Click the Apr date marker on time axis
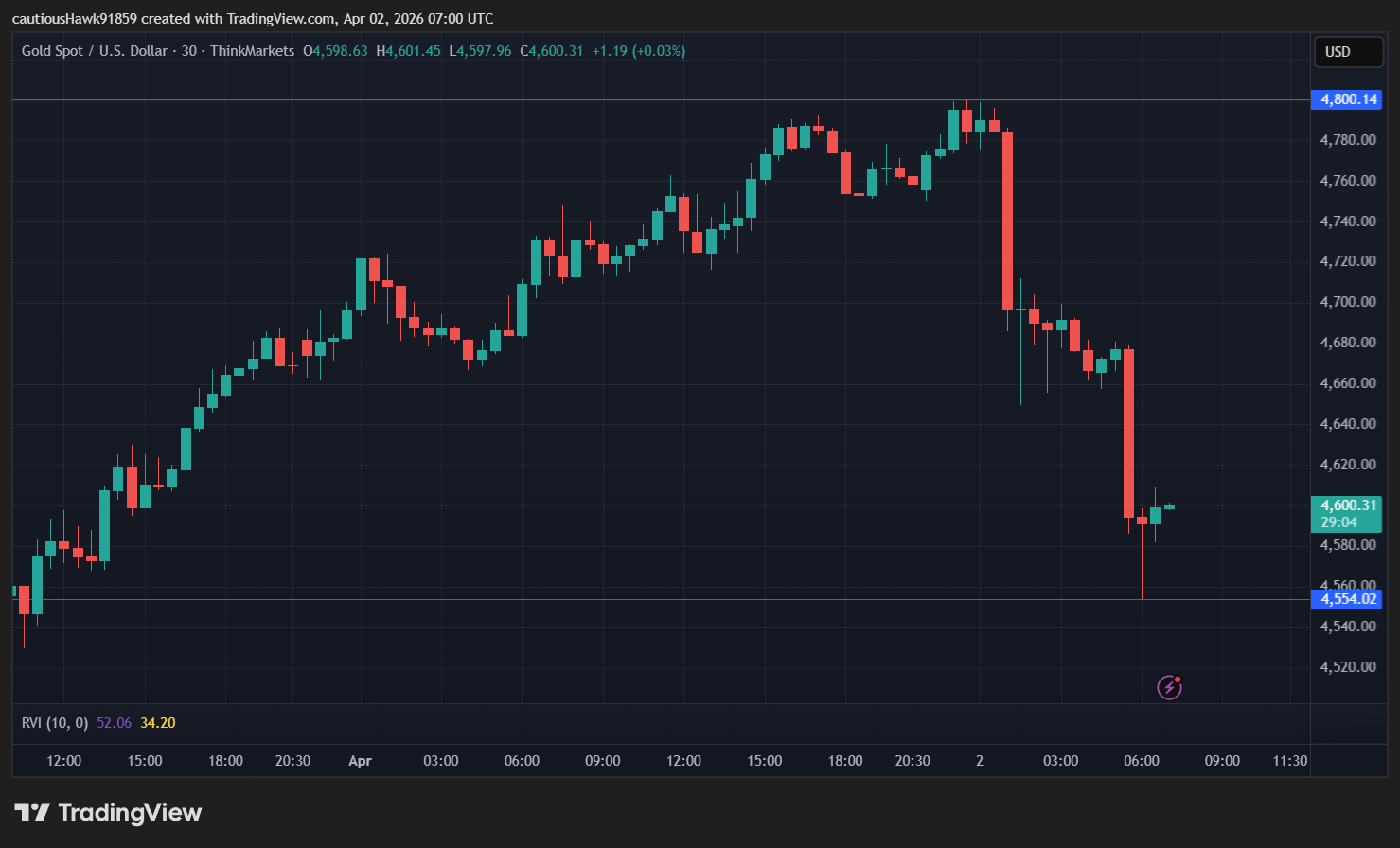The height and width of the screenshot is (848, 1400). coord(360,761)
